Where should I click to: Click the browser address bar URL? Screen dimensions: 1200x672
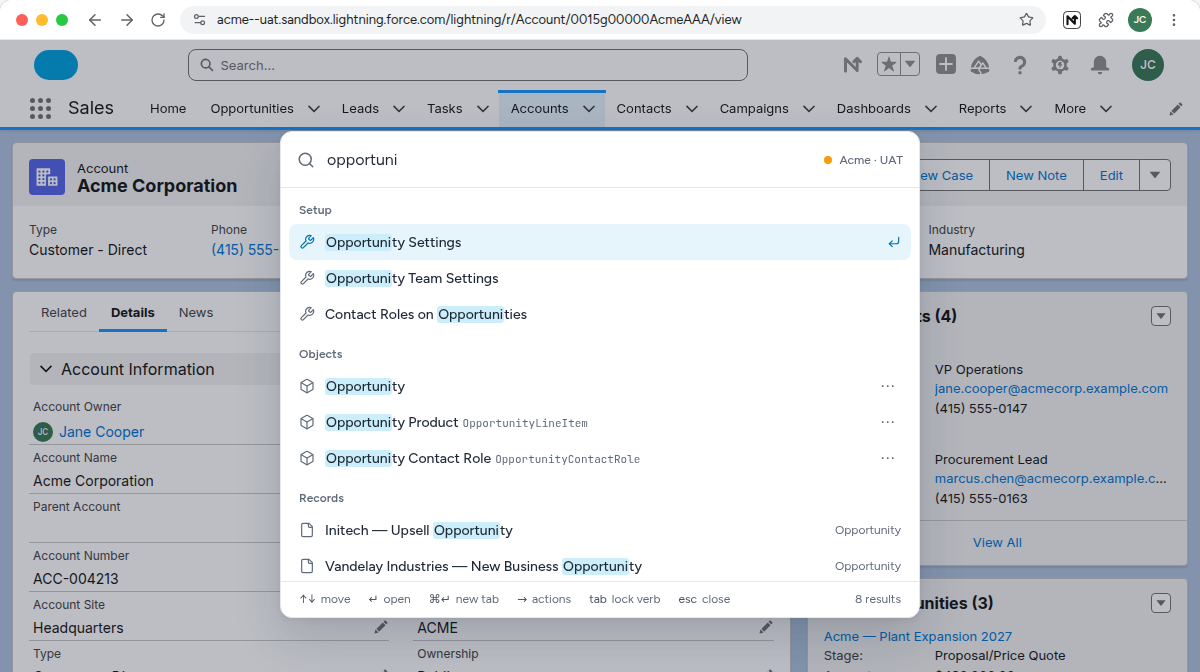click(x=479, y=20)
